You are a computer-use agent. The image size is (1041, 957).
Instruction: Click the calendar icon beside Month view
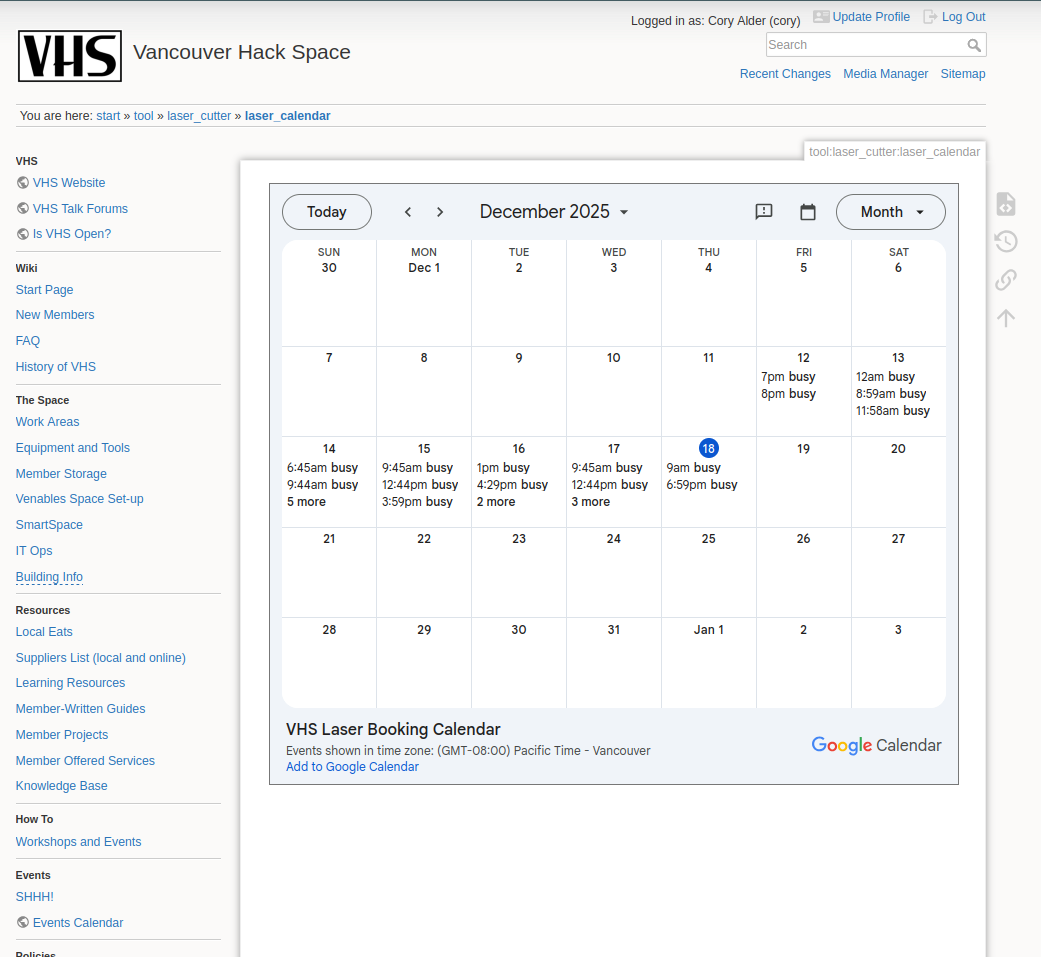(808, 212)
